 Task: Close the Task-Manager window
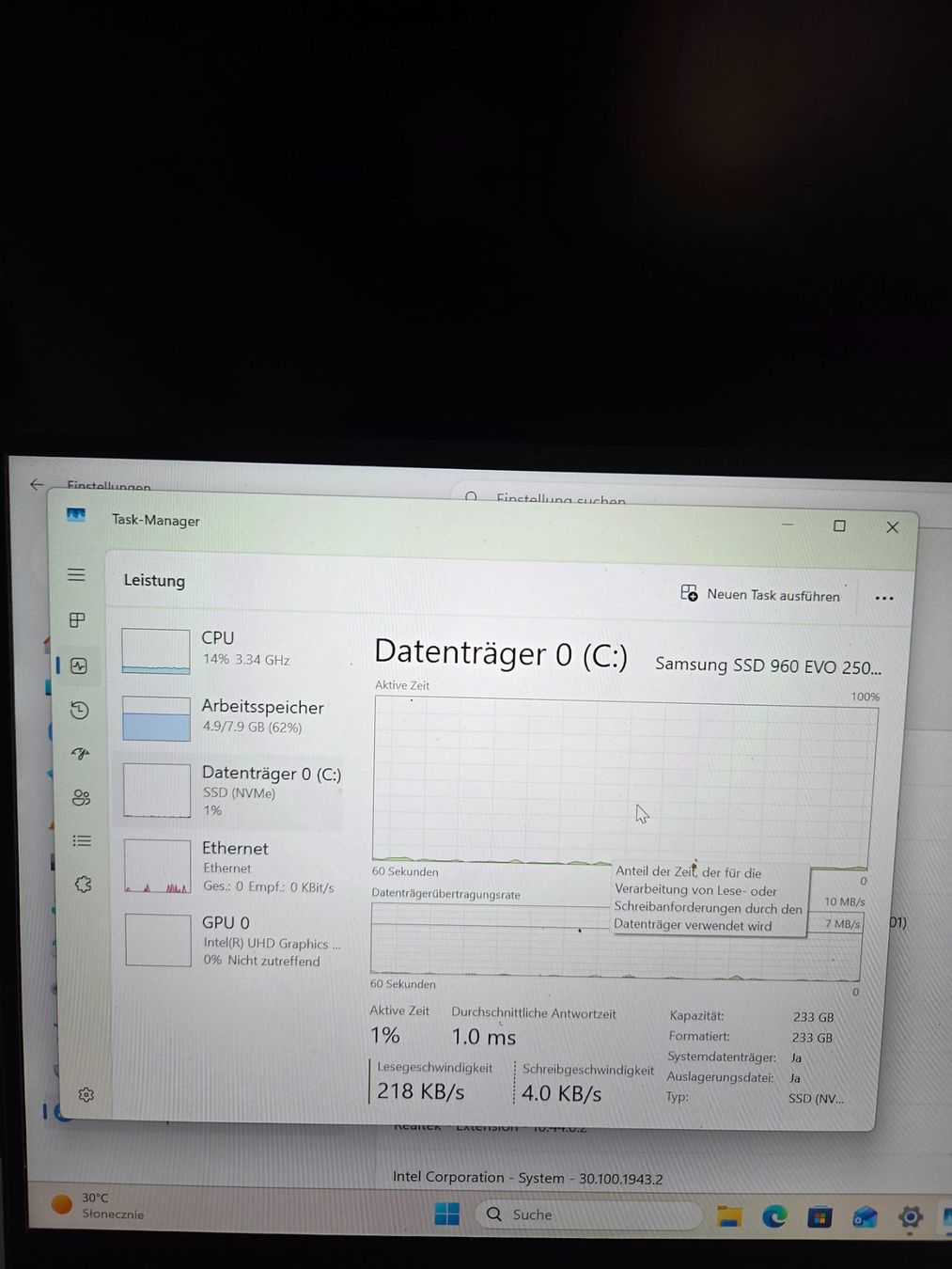[892, 527]
